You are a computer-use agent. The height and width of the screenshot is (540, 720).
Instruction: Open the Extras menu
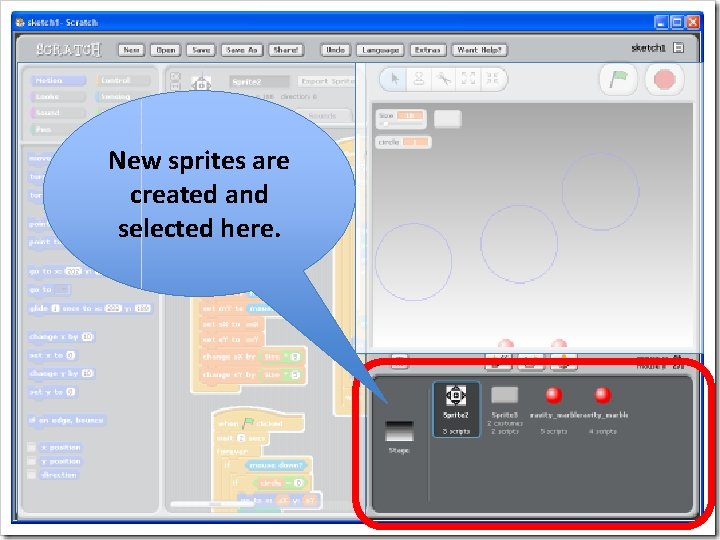coord(428,50)
